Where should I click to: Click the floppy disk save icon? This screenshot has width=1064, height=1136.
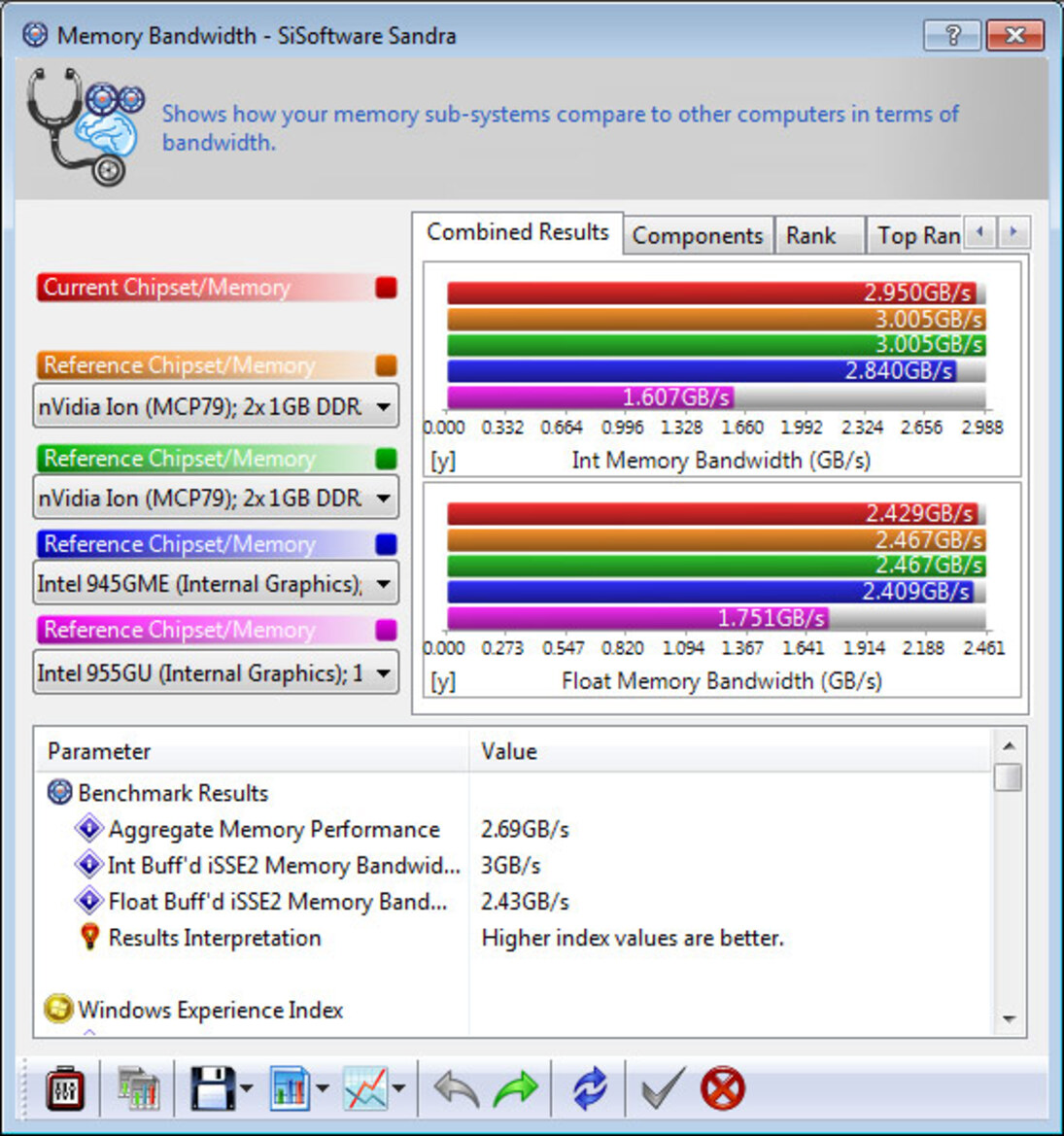(x=212, y=1088)
